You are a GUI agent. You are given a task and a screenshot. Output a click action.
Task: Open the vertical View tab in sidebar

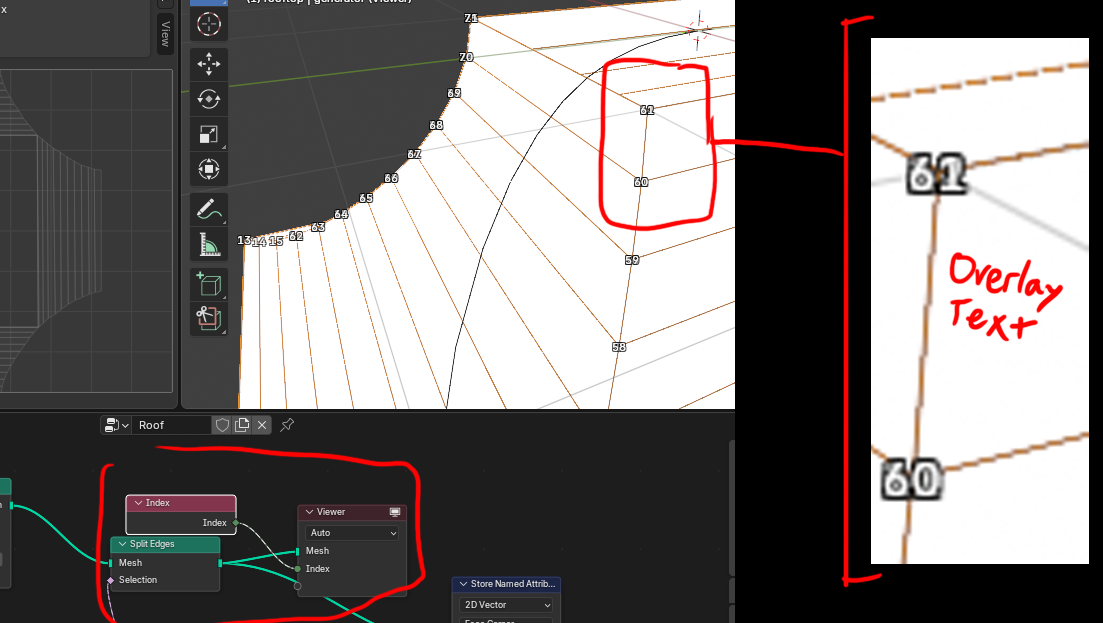coord(165,32)
